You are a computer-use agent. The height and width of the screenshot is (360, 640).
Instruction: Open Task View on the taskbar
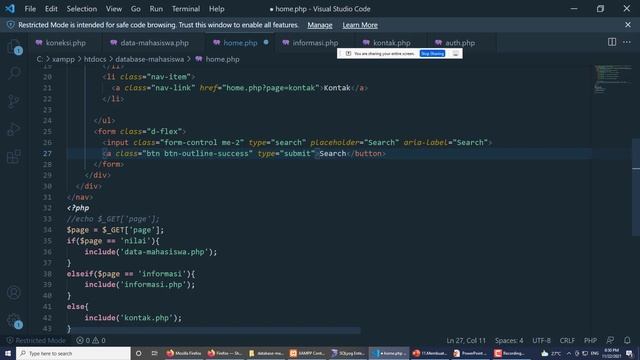(154, 353)
